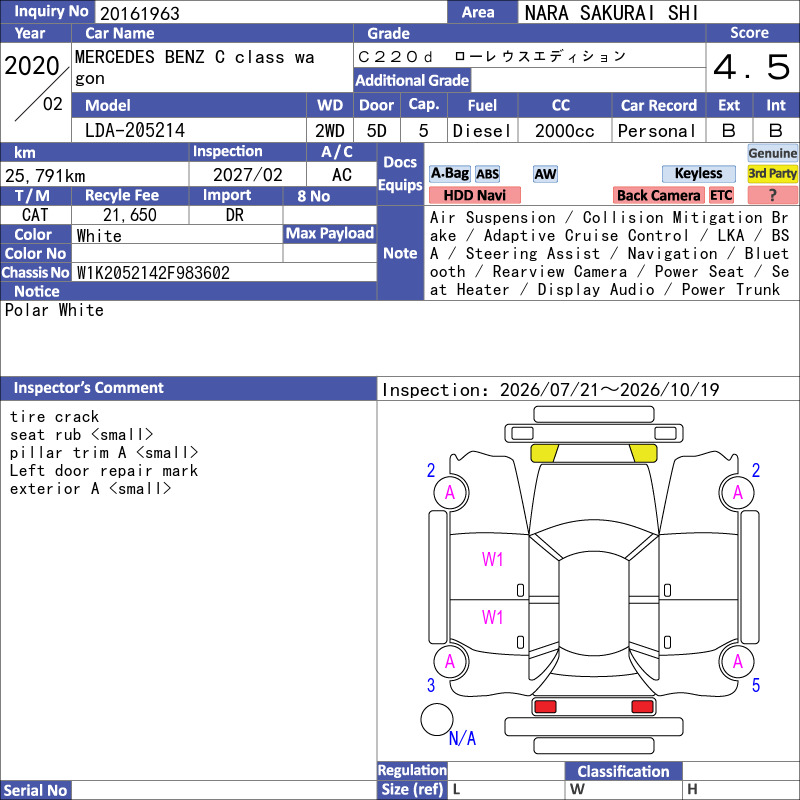Click the red right taillight on diagram
The height and width of the screenshot is (800, 800).
[642, 707]
